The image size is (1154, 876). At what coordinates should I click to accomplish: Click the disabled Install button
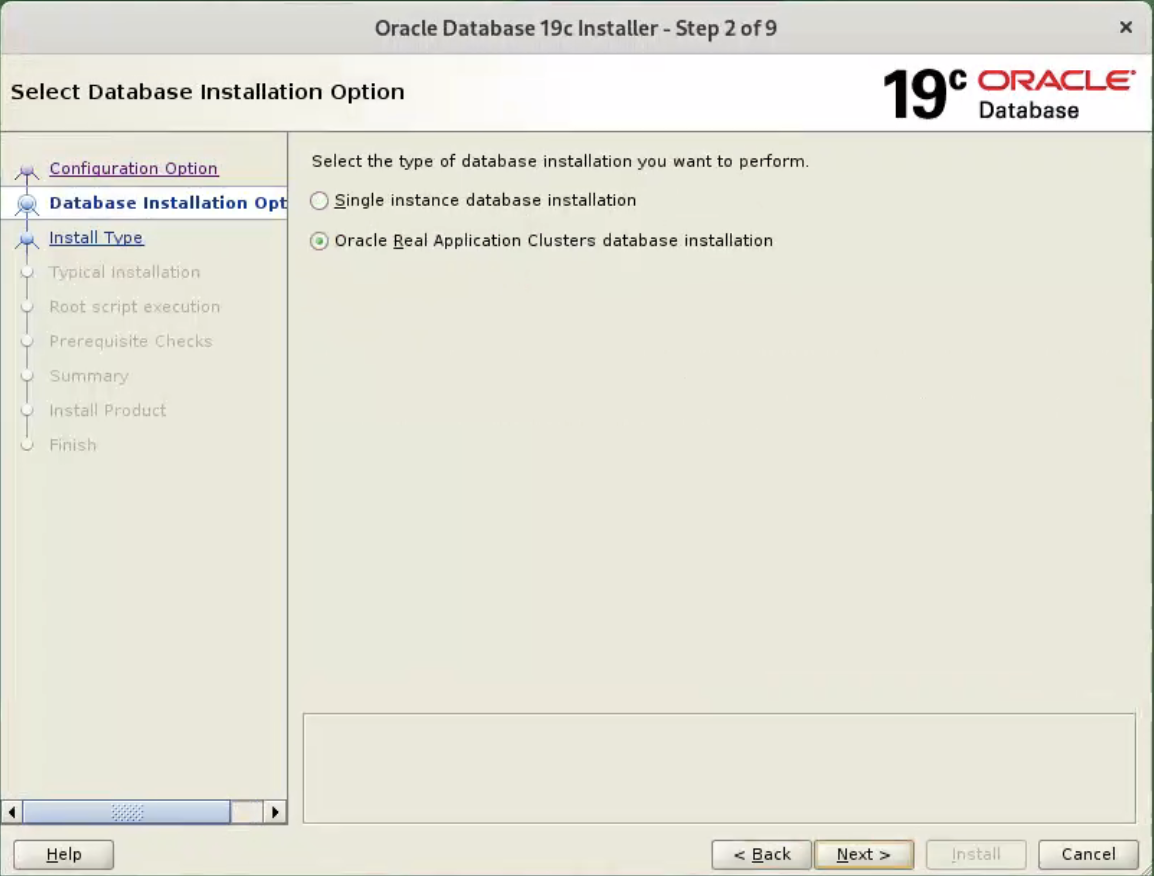click(x=976, y=854)
